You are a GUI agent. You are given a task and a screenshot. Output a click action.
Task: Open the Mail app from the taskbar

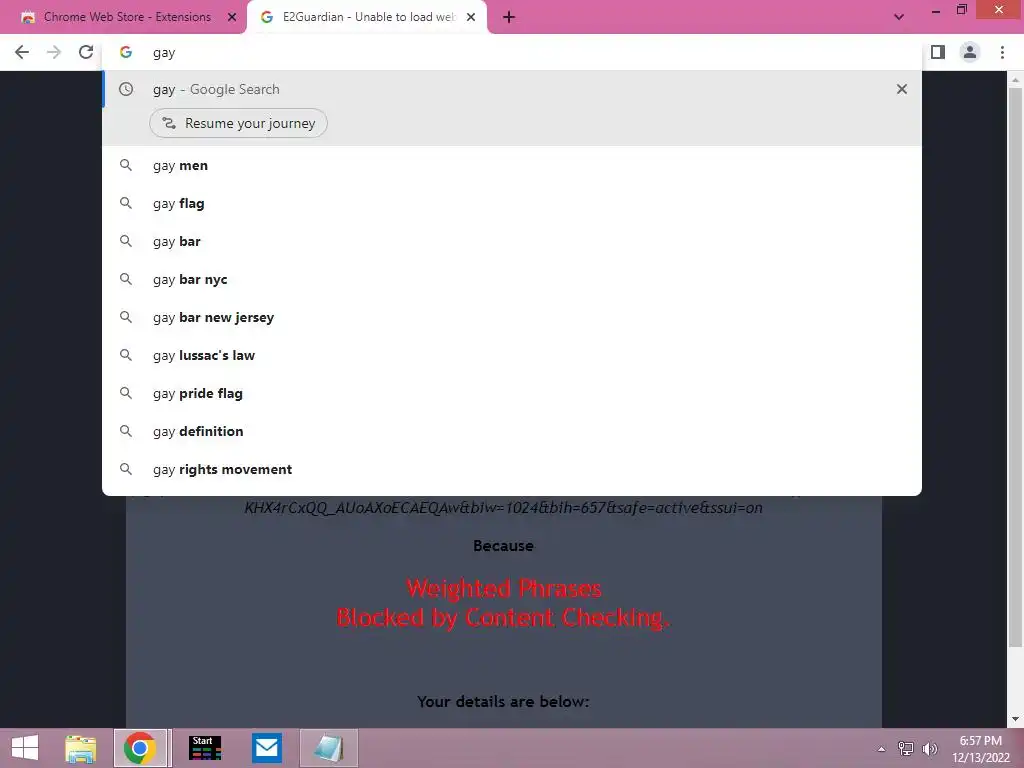(266, 748)
